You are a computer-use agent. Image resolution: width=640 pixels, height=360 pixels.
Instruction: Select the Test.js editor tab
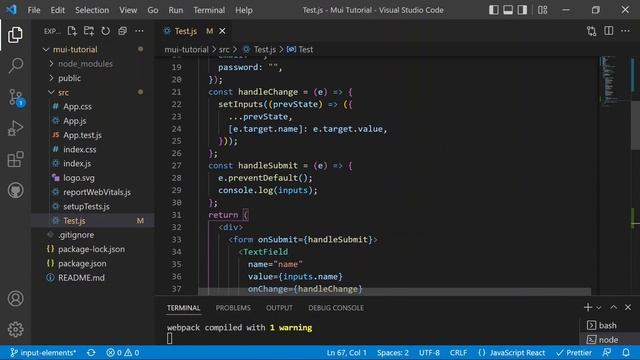point(186,31)
